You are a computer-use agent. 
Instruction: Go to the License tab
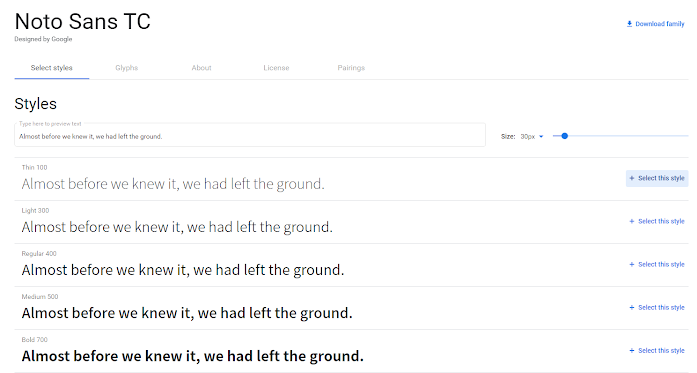(276, 68)
